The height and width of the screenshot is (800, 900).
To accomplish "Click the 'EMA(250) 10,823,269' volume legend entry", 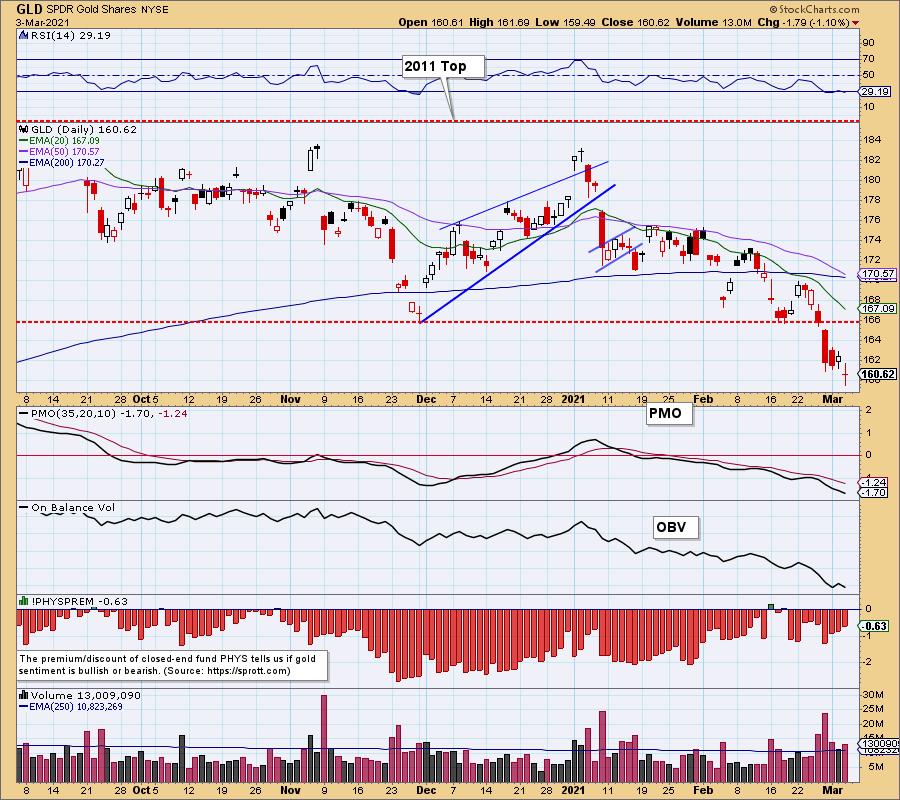I will click(71, 706).
